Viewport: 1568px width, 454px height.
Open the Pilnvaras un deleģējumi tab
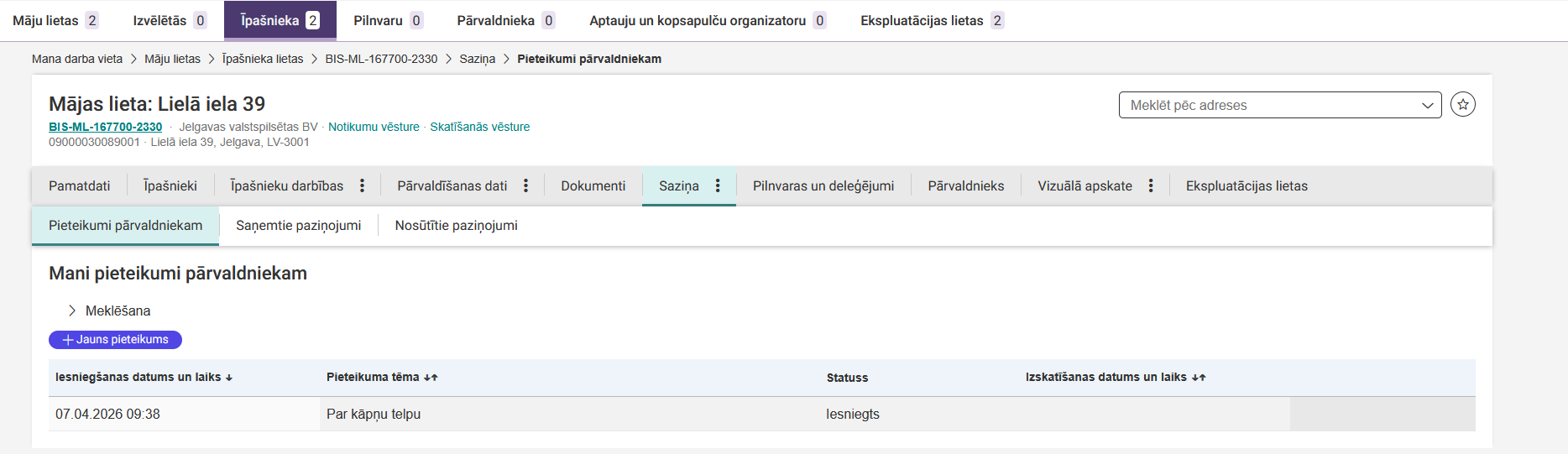823,185
